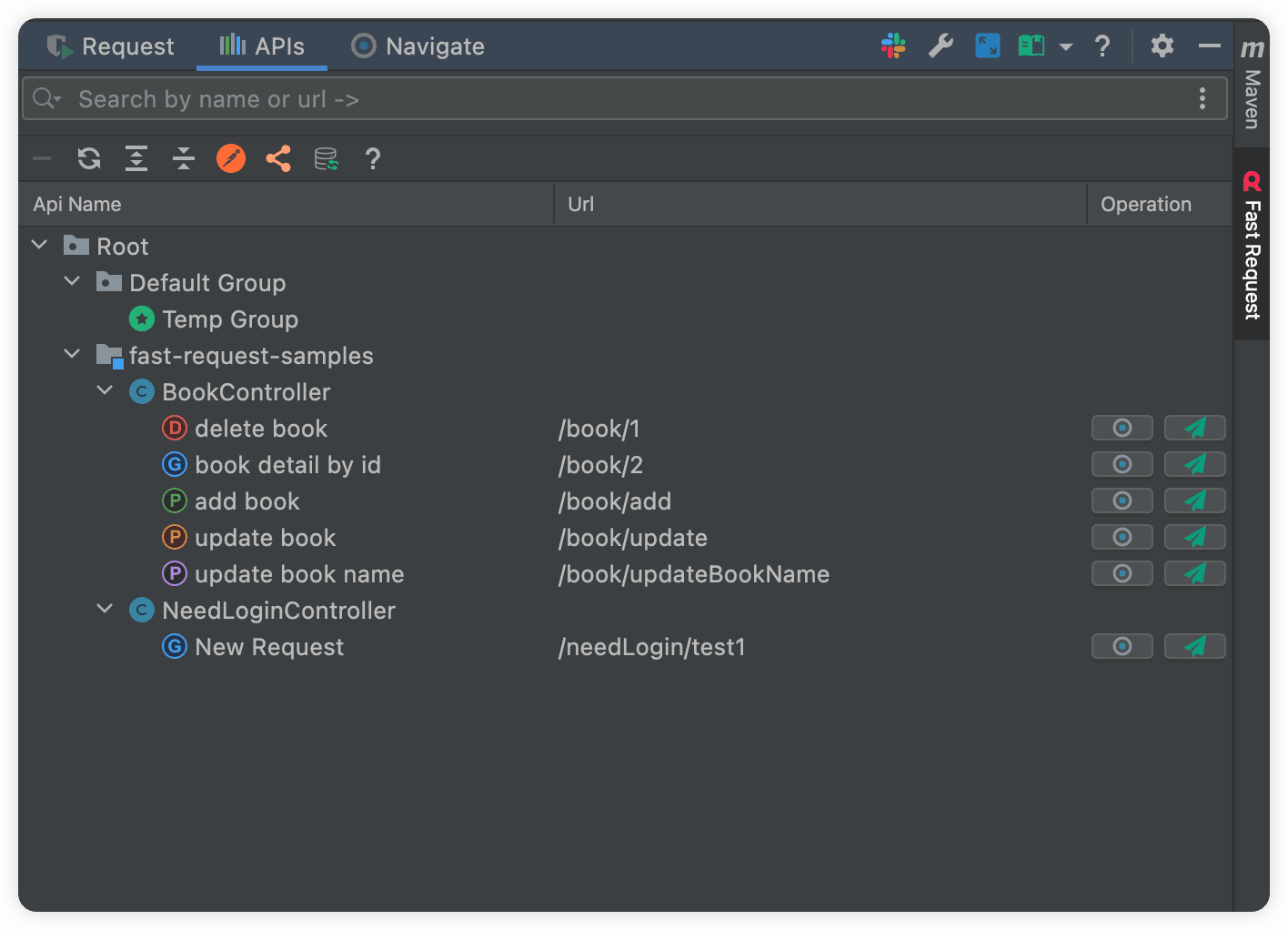Click the toolbar help question mark
Image resolution: width=1288 pixels, height=930 pixels.
point(373,158)
